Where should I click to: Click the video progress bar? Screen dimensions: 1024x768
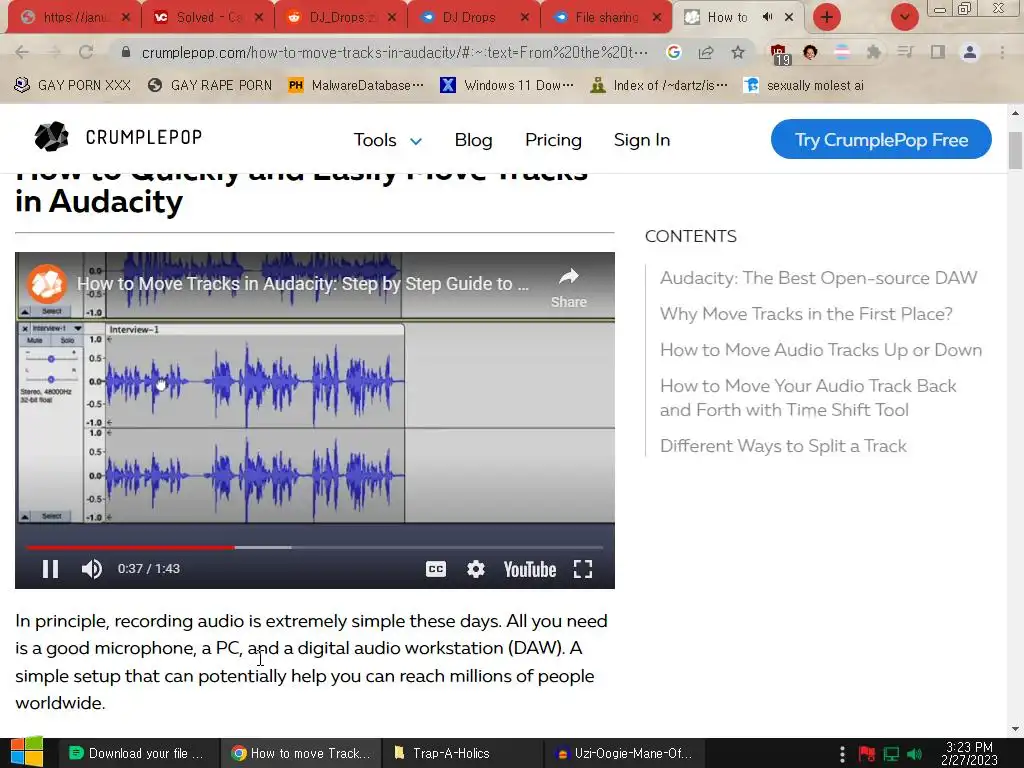[x=315, y=547]
